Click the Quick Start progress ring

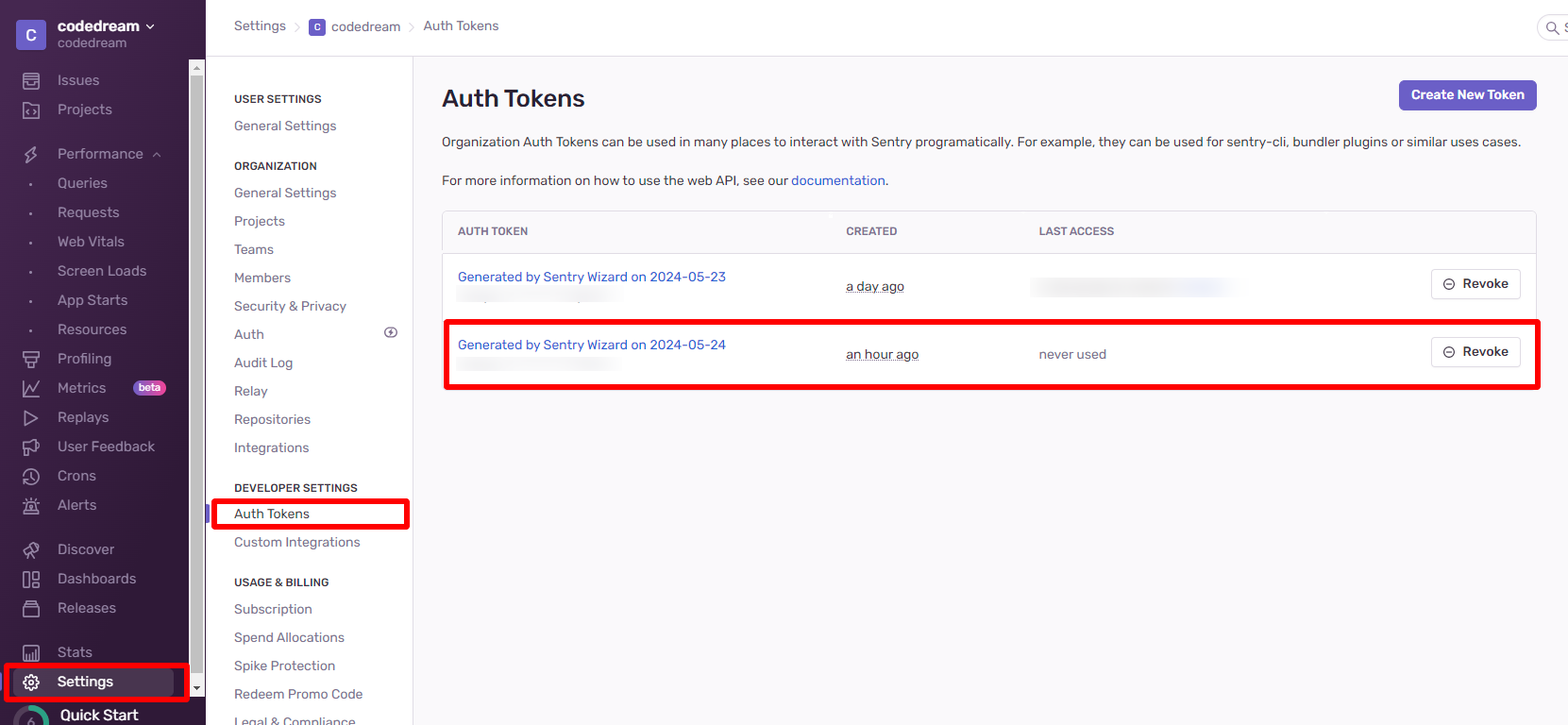click(x=31, y=716)
